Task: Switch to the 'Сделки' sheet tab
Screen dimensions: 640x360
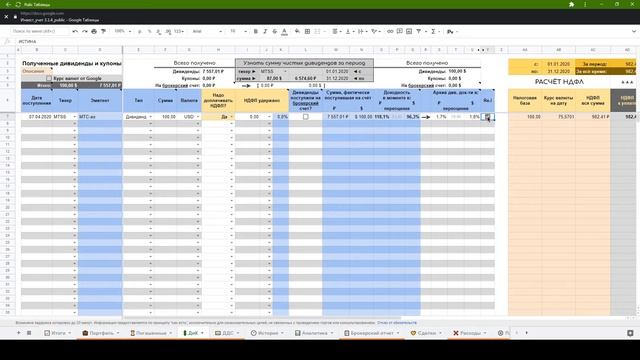Action: point(426,333)
